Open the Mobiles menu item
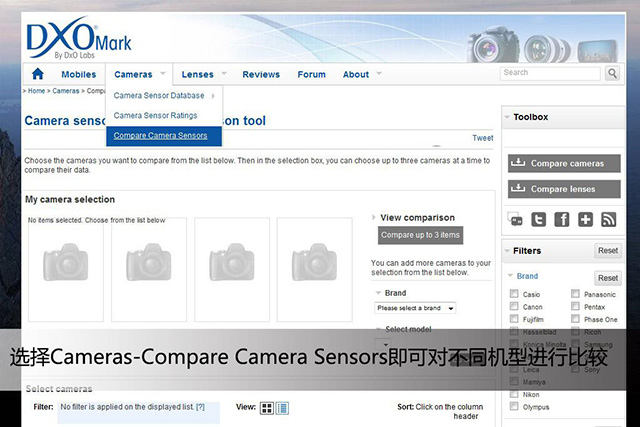The height and width of the screenshot is (427, 640). [x=79, y=74]
